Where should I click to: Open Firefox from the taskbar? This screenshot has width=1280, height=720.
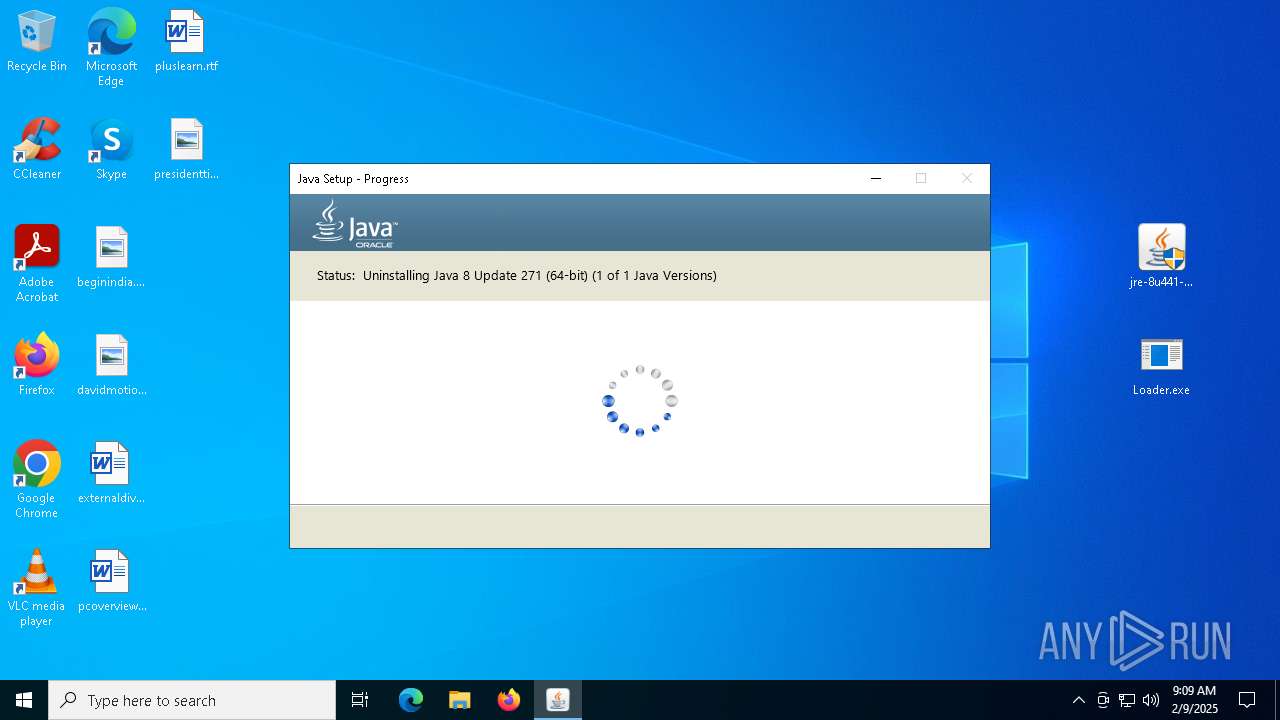tap(509, 700)
